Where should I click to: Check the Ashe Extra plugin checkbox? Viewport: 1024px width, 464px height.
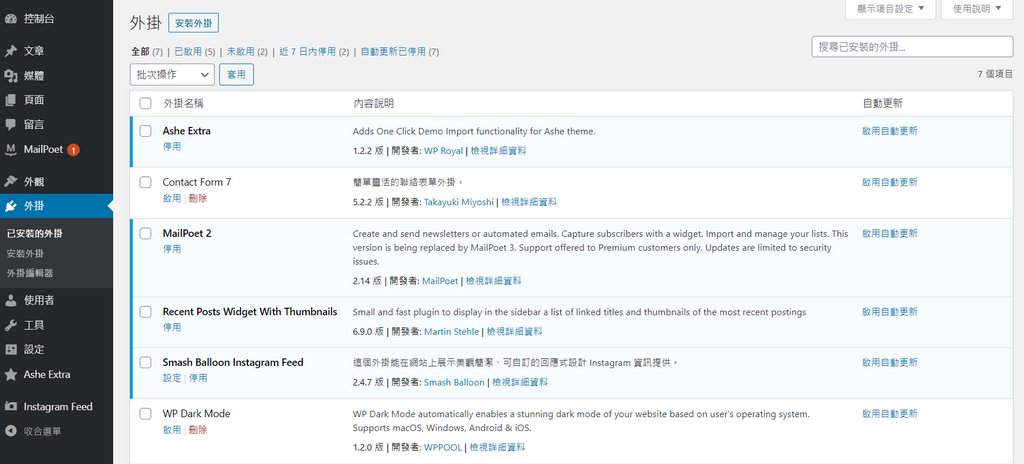click(x=145, y=131)
